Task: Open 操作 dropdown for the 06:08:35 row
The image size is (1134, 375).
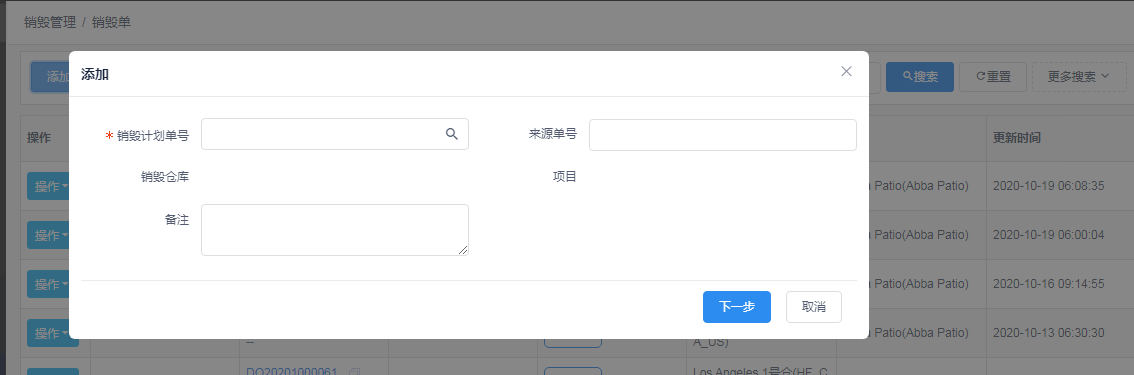Action: (x=48, y=186)
